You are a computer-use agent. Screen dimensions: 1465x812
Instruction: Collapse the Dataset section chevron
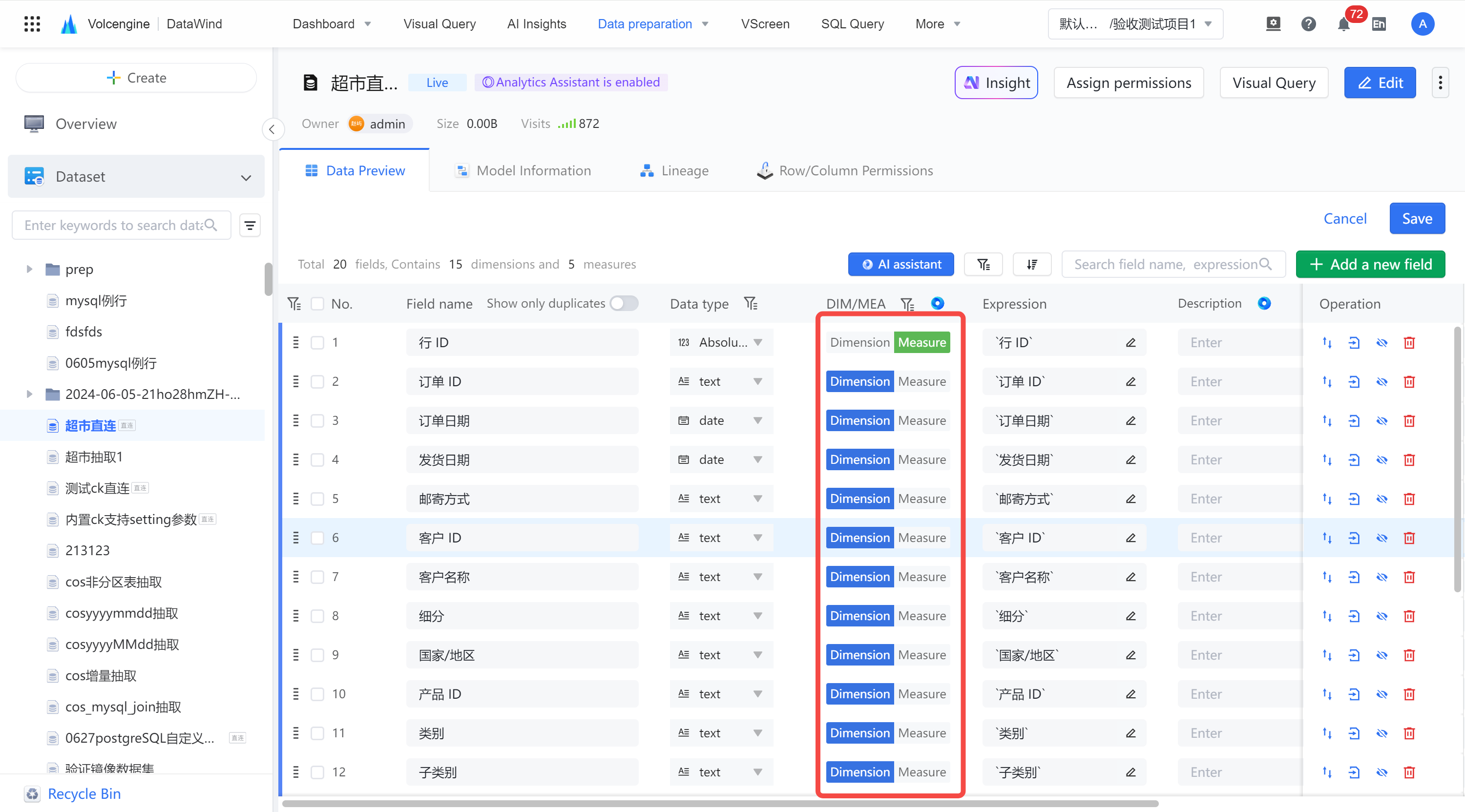point(246,177)
